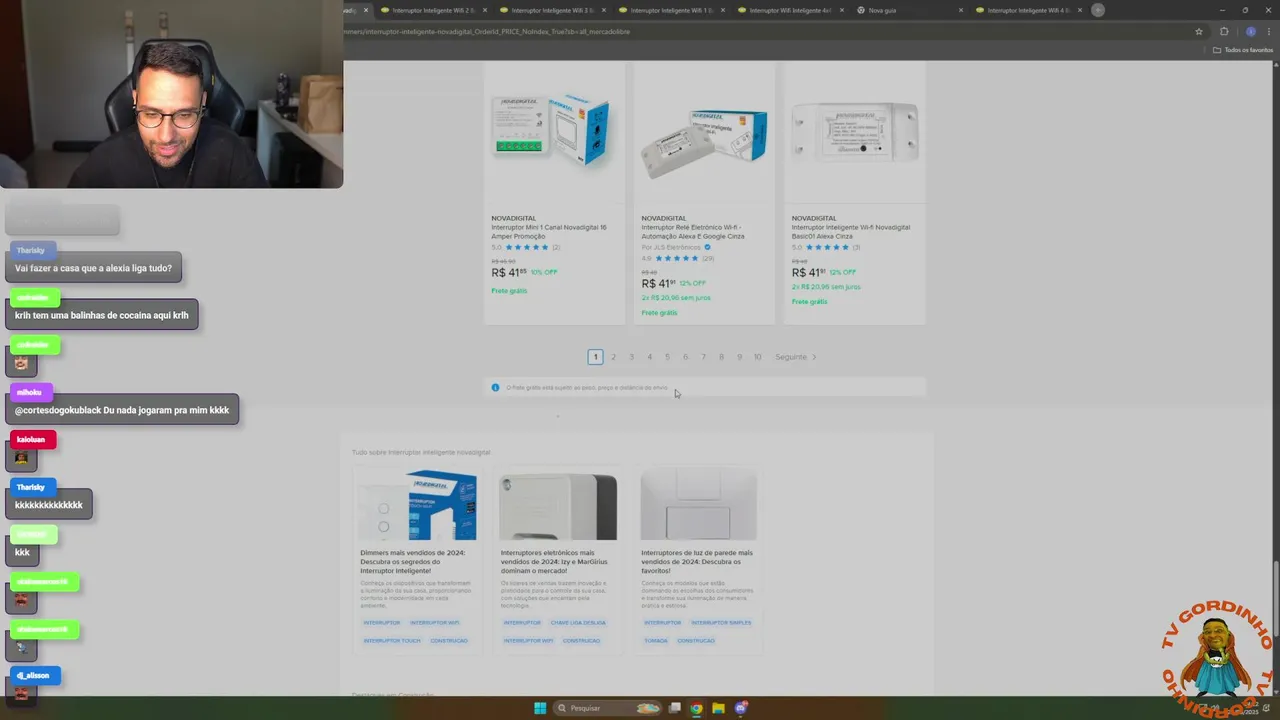Image resolution: width=1280 pixels, height=720 pixels.
Task: Click the CHAVE LIGA DESLIGA tag
Action: 578,623
